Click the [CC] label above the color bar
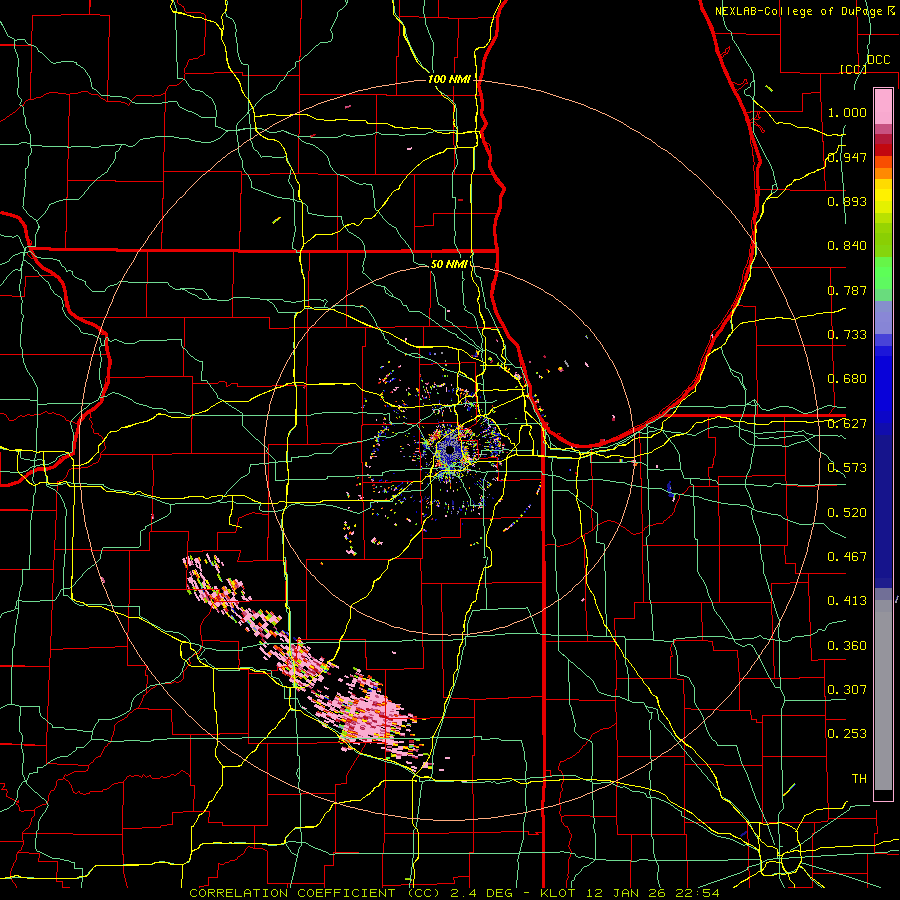This screenshot has width=900, height=900. coord(853,69)
